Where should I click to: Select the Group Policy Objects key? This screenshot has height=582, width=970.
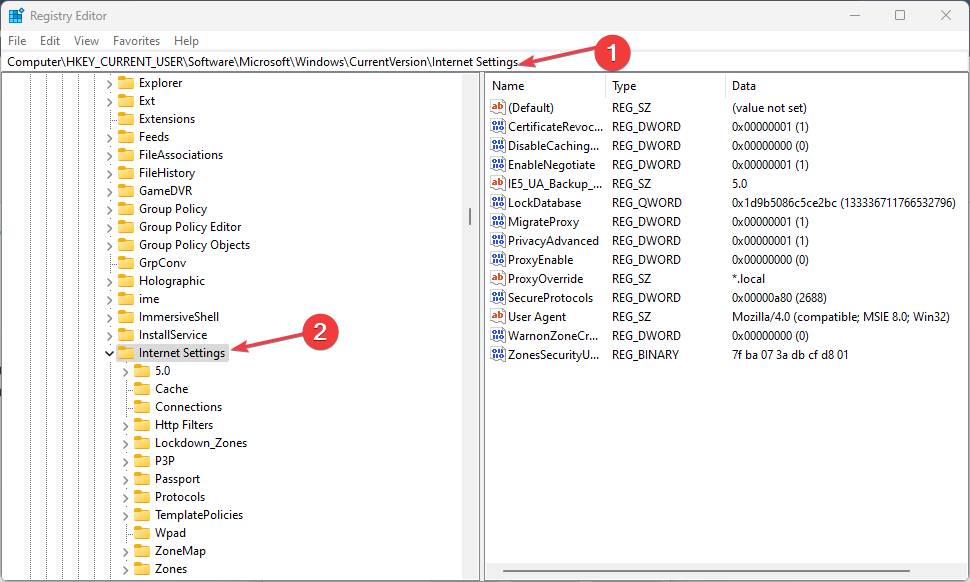pos(194,245)
